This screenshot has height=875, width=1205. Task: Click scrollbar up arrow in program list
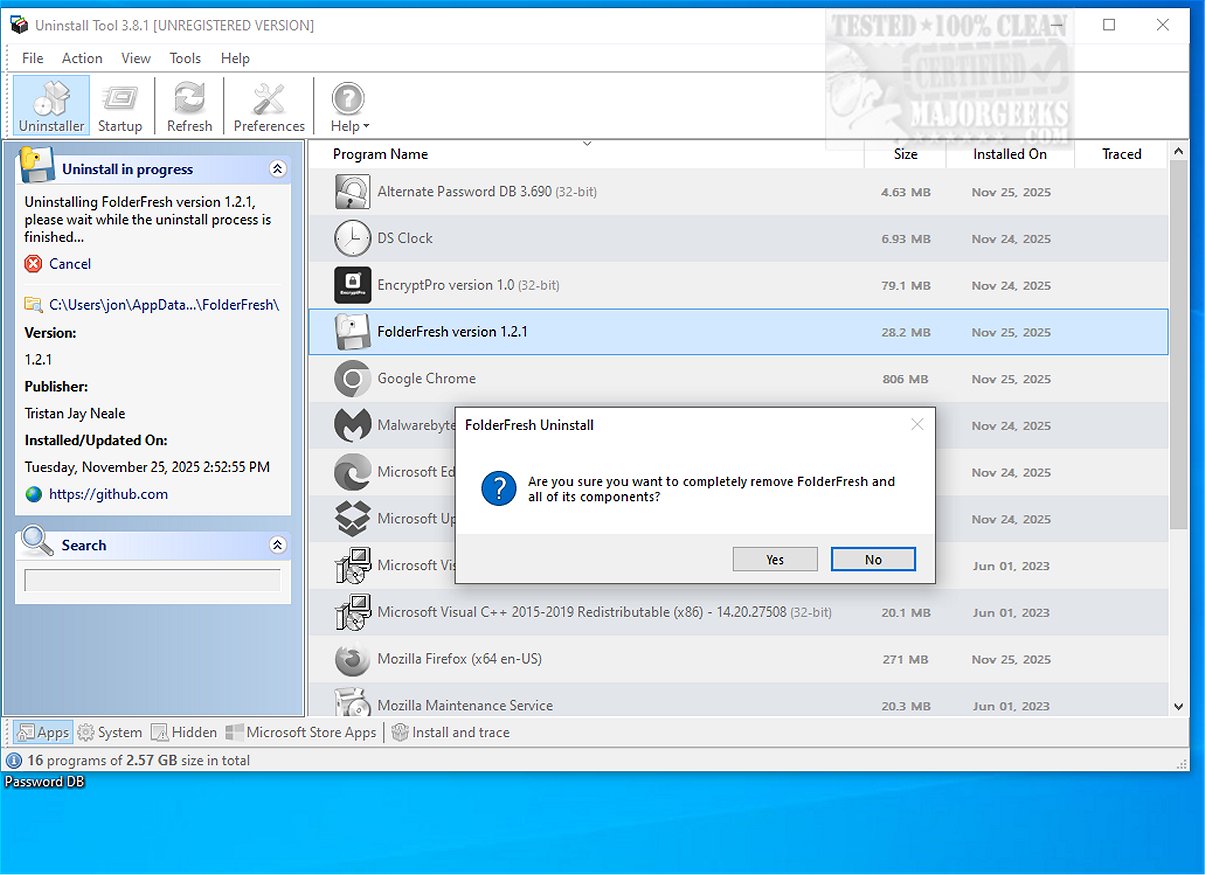1179,151
